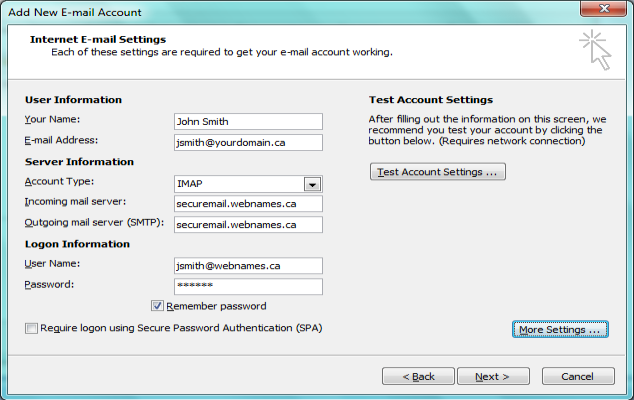Select the IMAP account type combo box
Image resolution: width=634 pixels, height=400 pixels.
pos(248,184)
